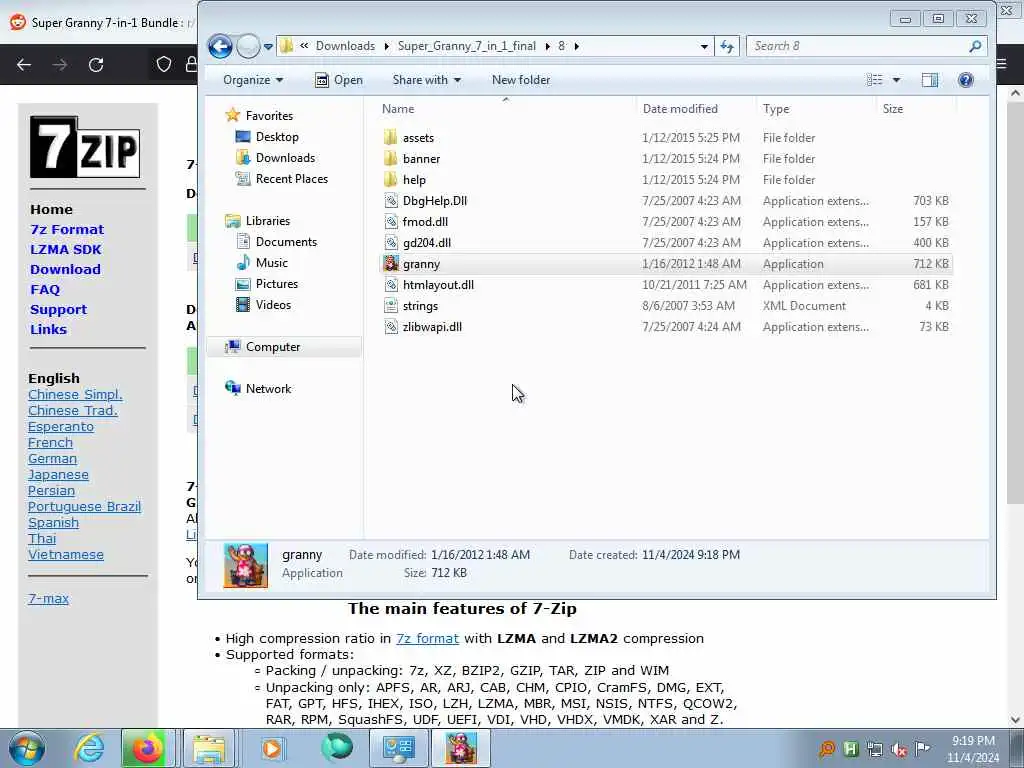This screenshot has height=768, width=1024.
Task: Toggle the preview pane button
Action: 930,80
